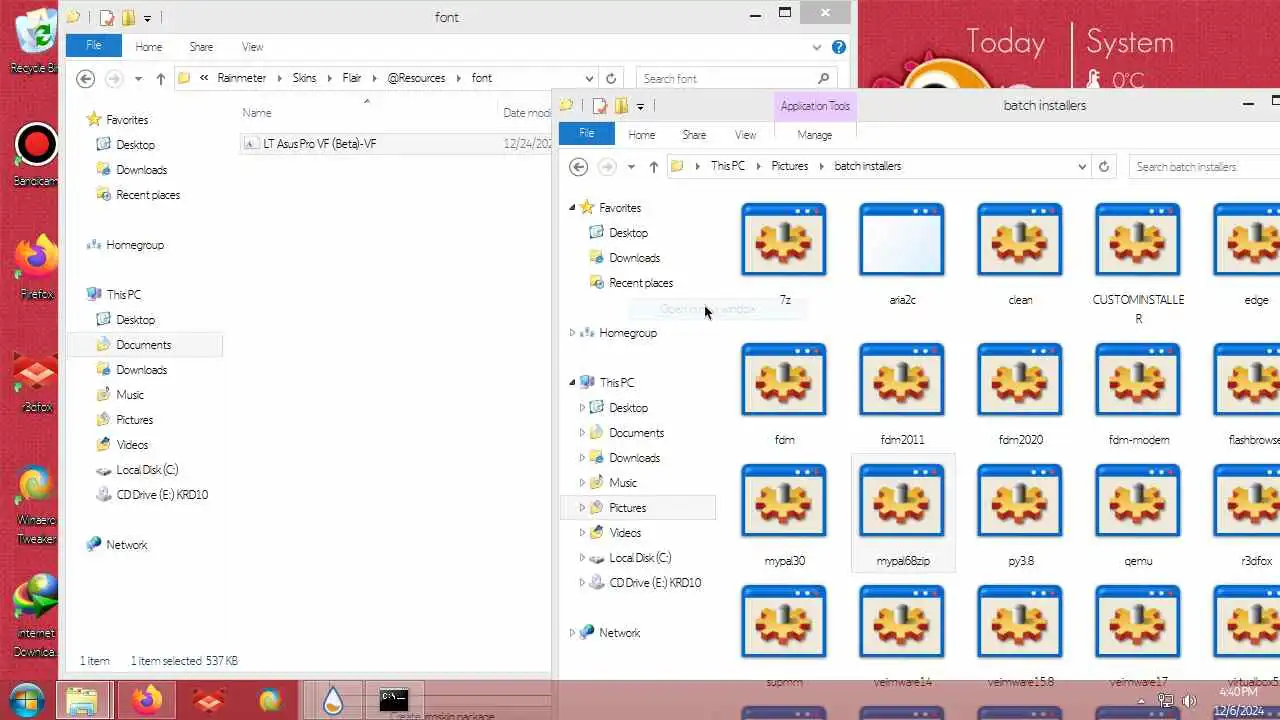Open the Windows Start button
Viewport: 1280px width, 720px height.
(x=26, y=701)
